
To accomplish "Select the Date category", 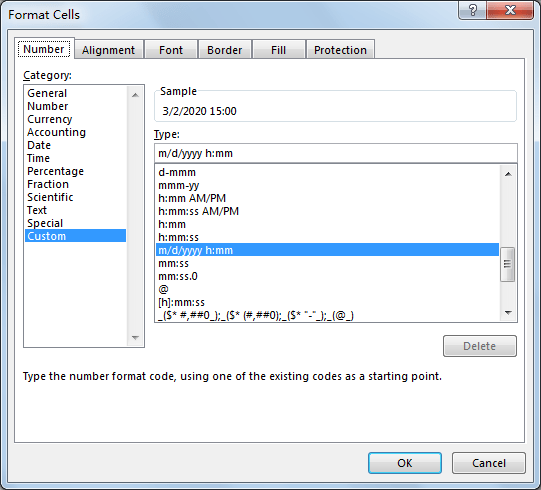I will (x=75, y=145).
